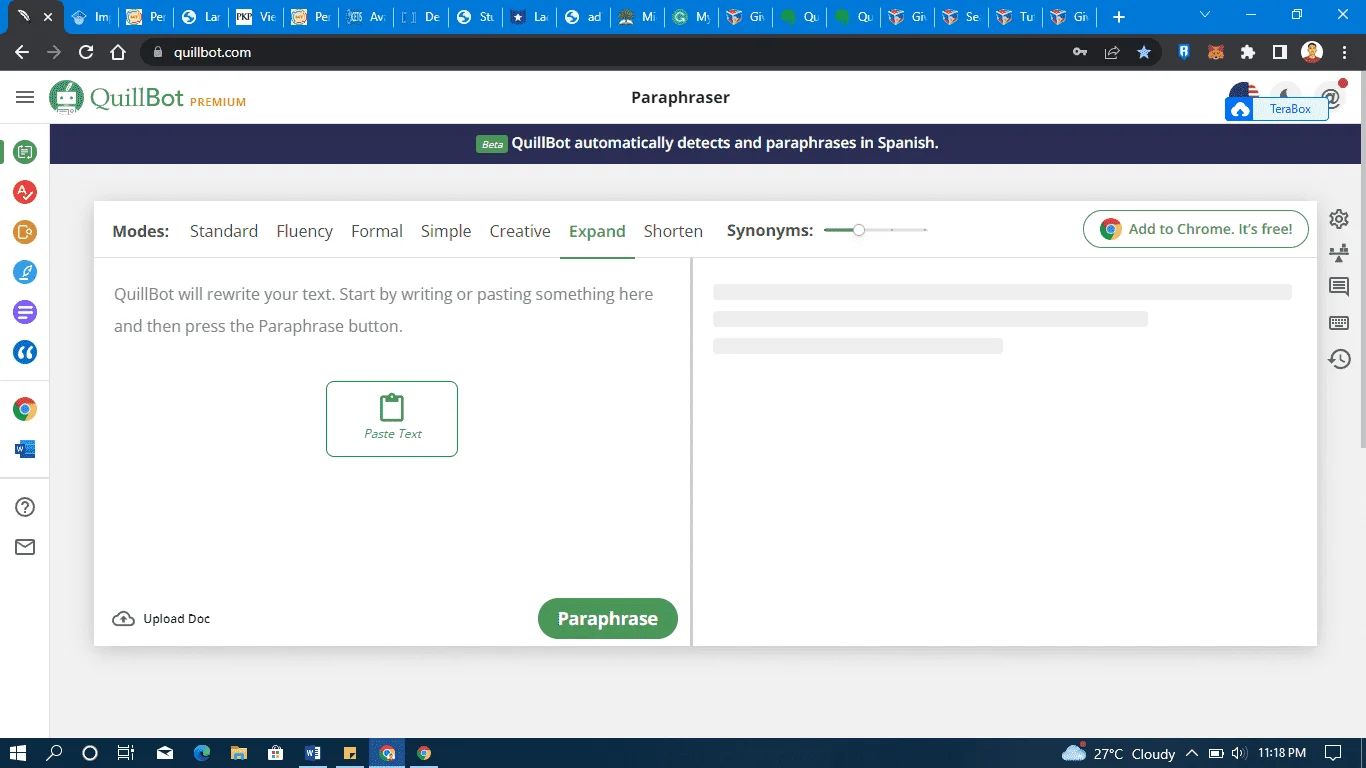The width and height of the screenshot is (1366, 768).
Task: Select the Standard mode
Action: click(224, 231)
